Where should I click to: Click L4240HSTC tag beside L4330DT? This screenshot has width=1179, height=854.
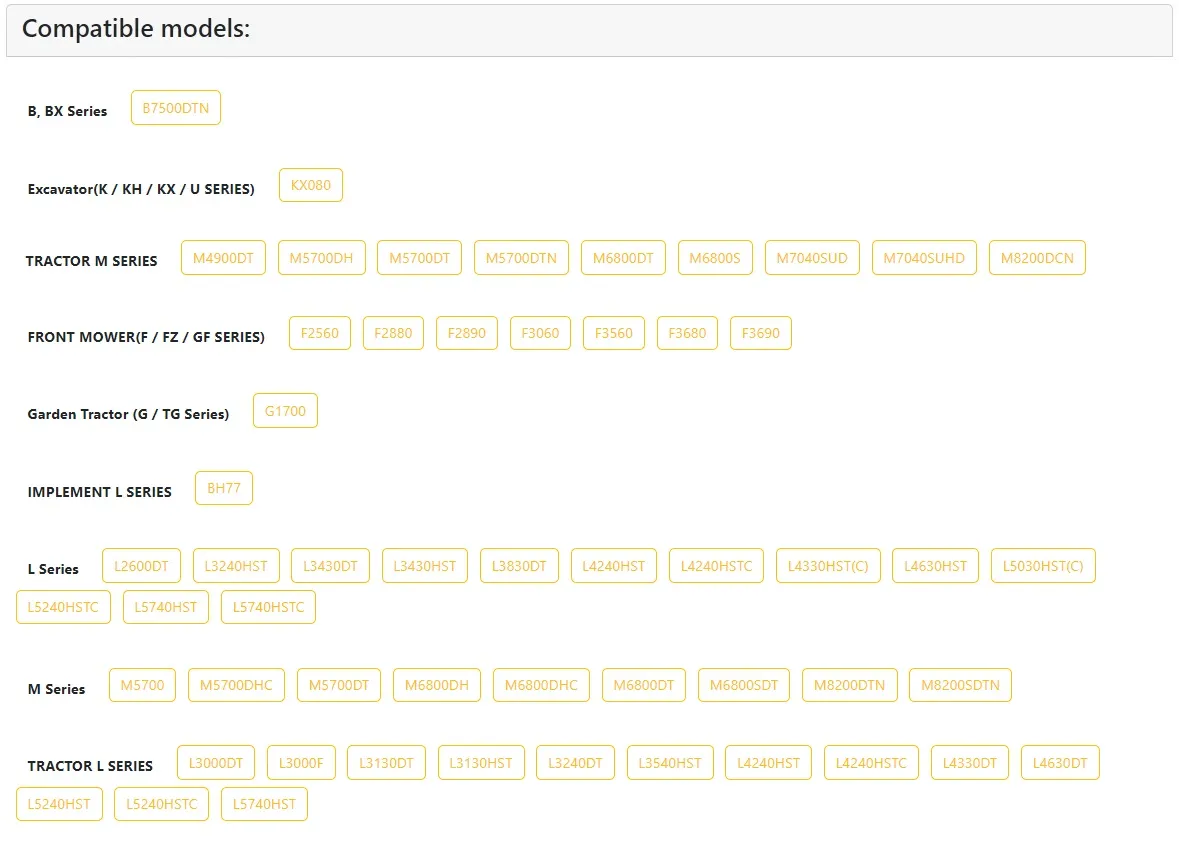[871, 763]
